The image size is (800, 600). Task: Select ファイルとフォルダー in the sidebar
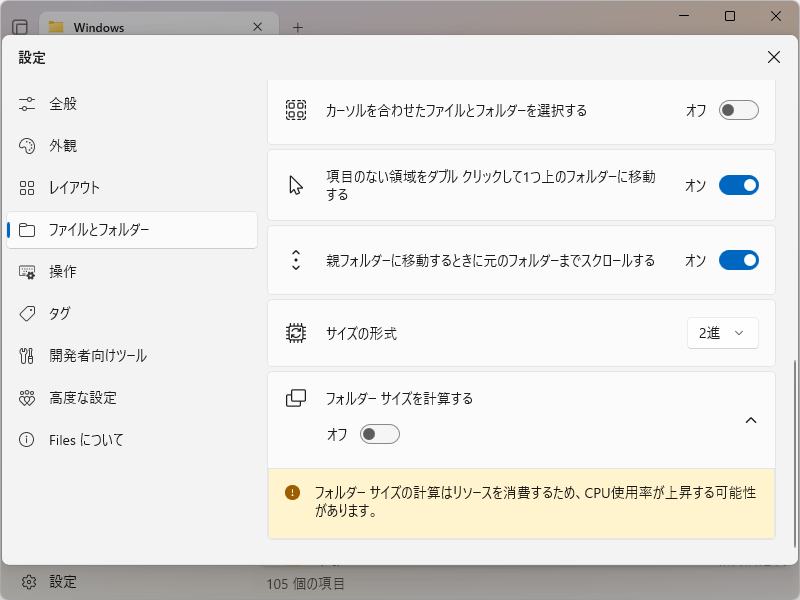click(x=100, y=229)
